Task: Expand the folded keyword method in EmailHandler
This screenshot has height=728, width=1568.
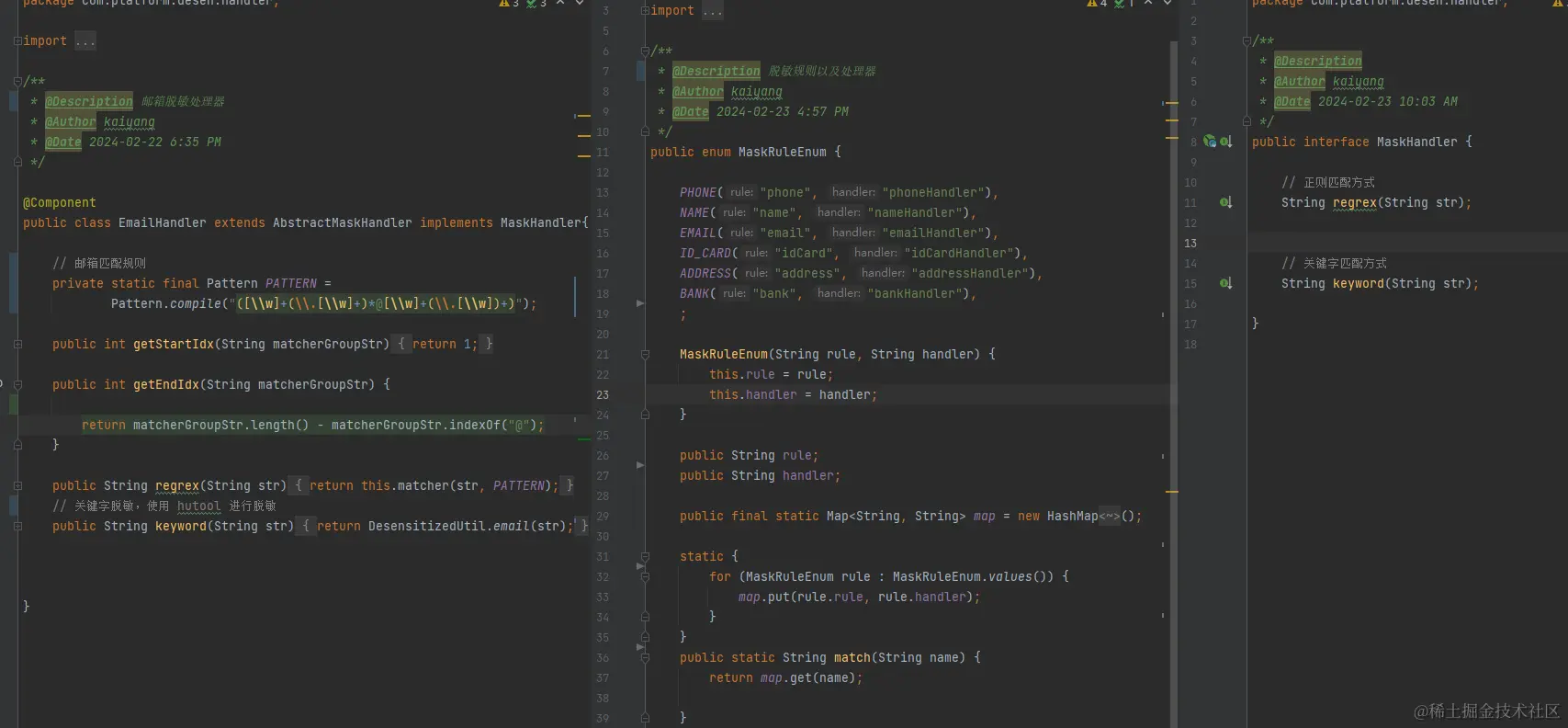Action: [17, 526]
